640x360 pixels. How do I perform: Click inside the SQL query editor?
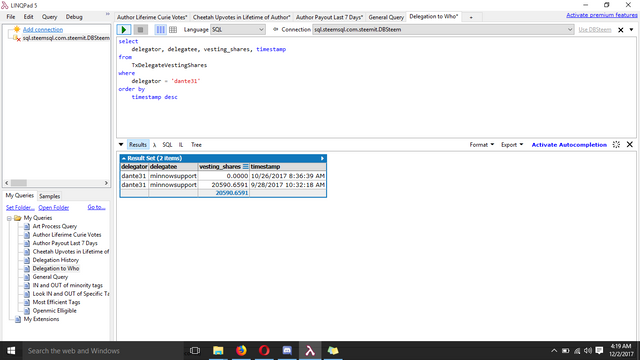pos(376,87)
